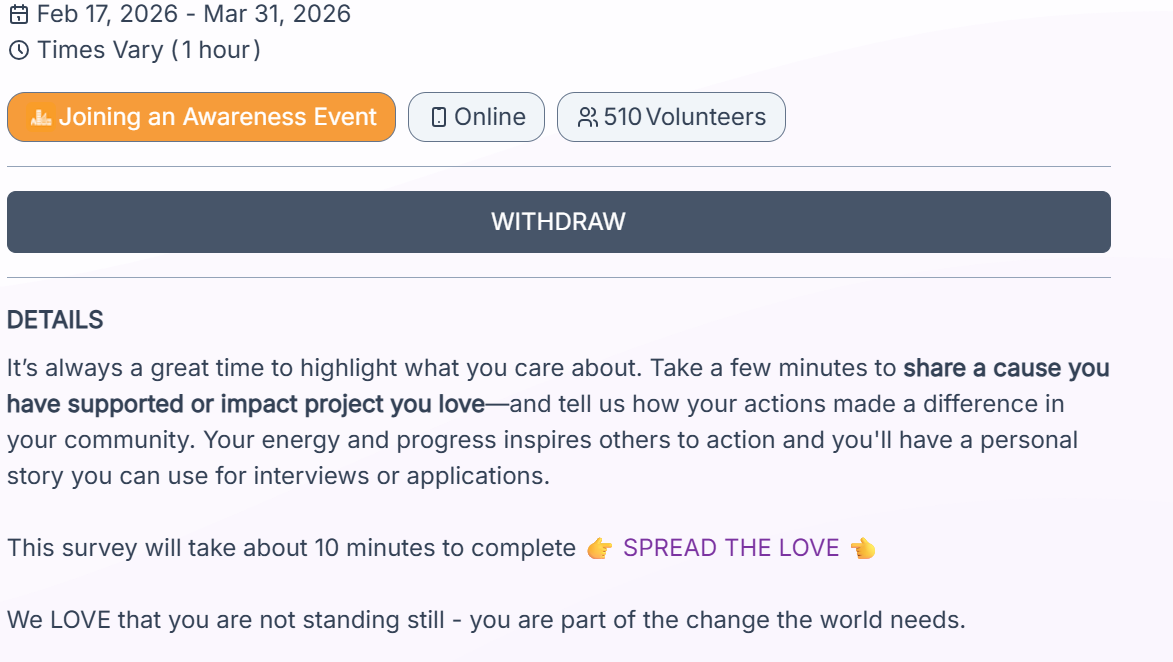Click the people icon in the Volunteers badge
1173x662 pixels.
(x=588, y=117)
